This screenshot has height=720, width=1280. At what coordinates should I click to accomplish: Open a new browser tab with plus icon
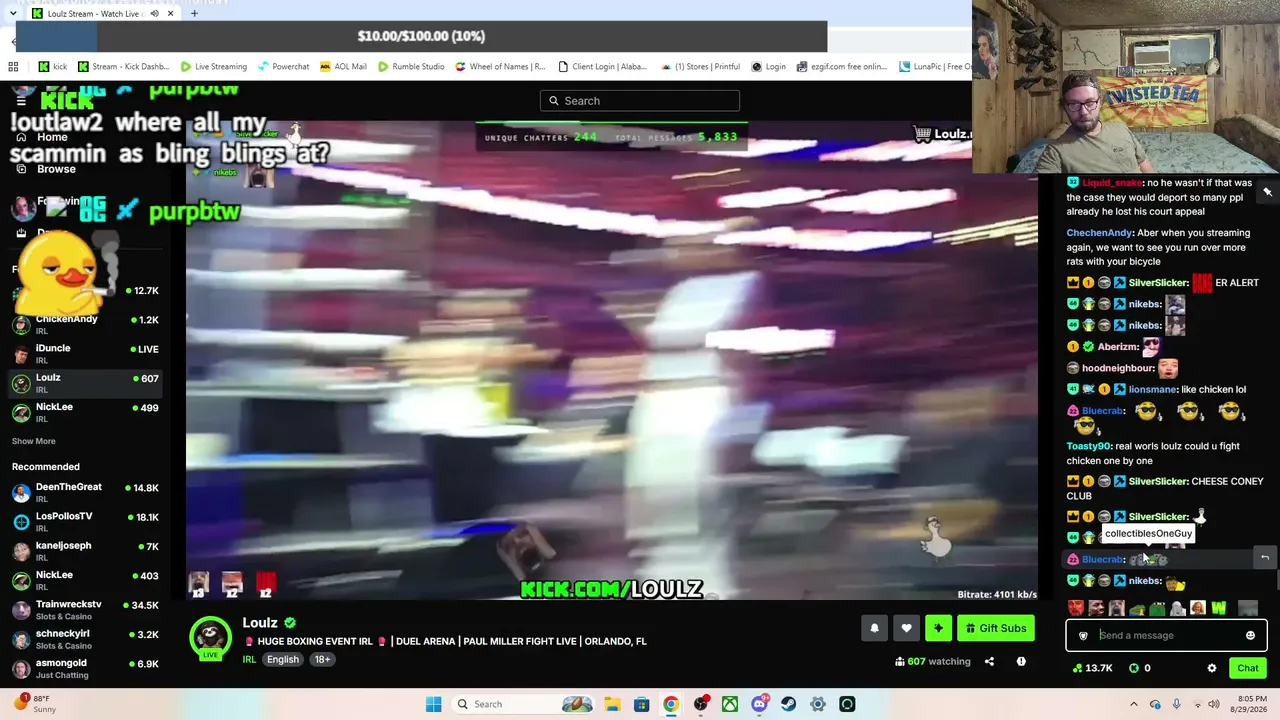194,14
